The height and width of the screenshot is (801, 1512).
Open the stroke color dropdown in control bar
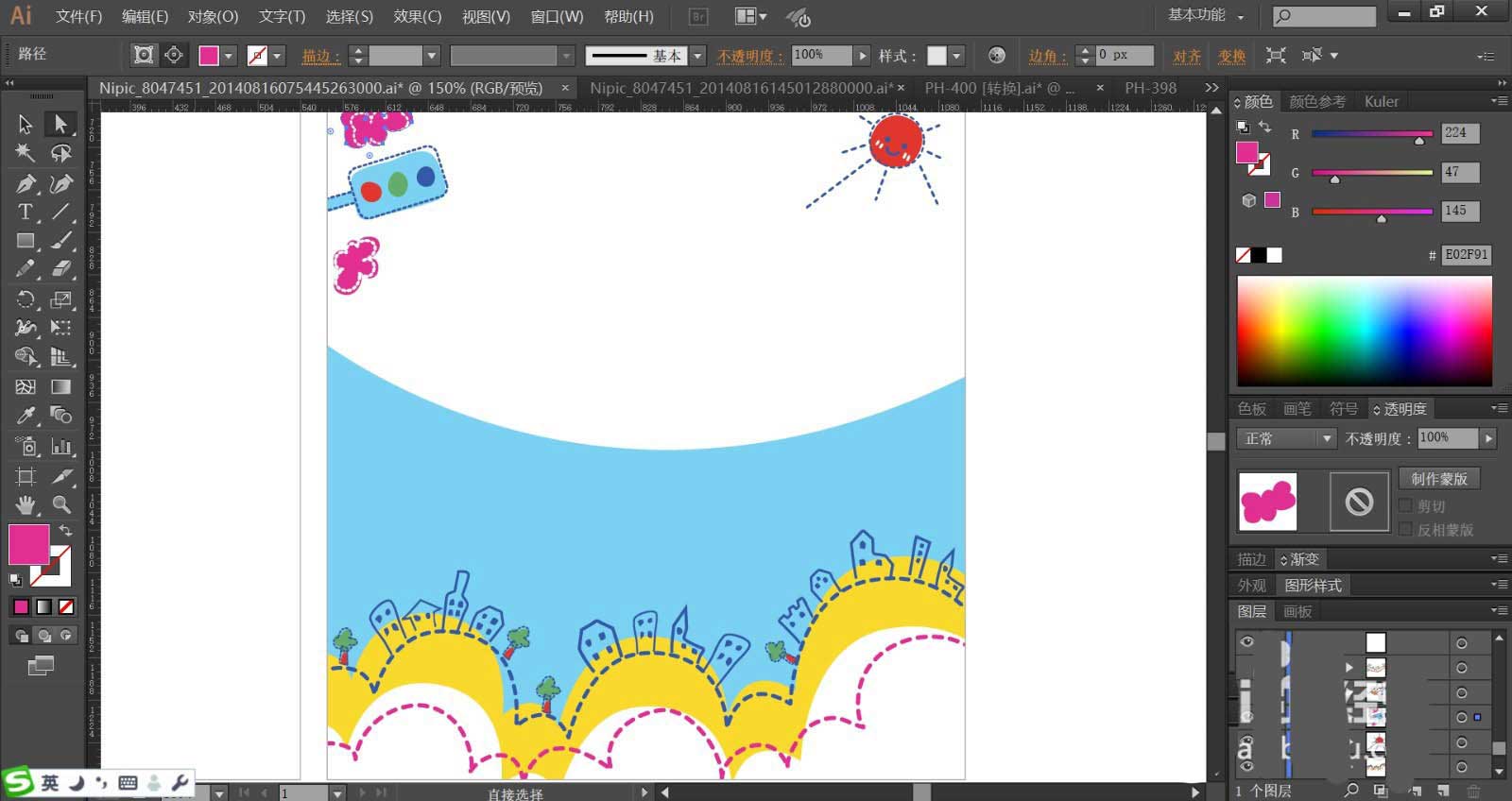click(277, 56)
